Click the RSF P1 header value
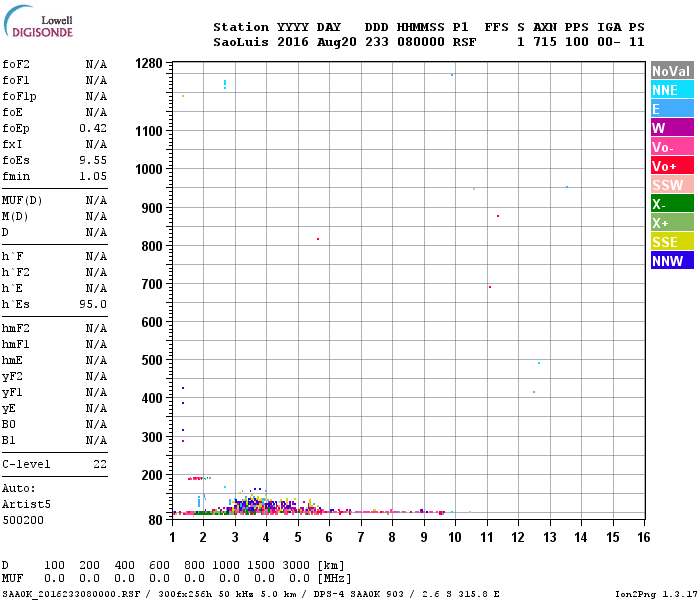 tap(464, 42)
